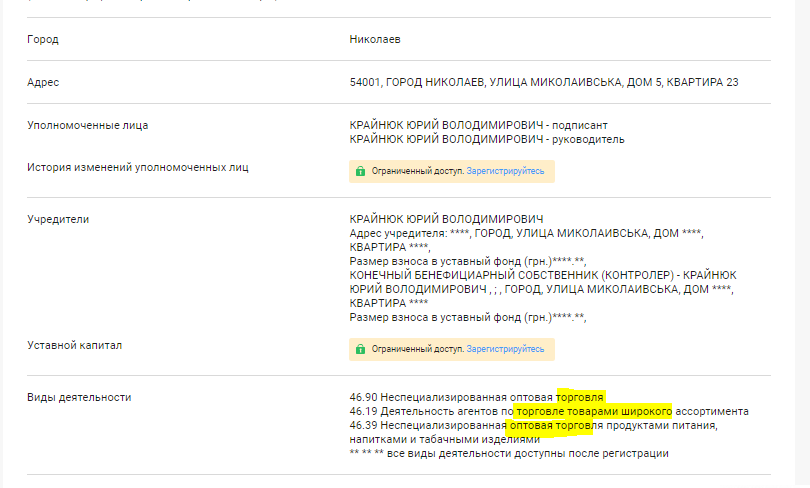
Task: Select the person line ending in руководитель
Action: [487, 140]
